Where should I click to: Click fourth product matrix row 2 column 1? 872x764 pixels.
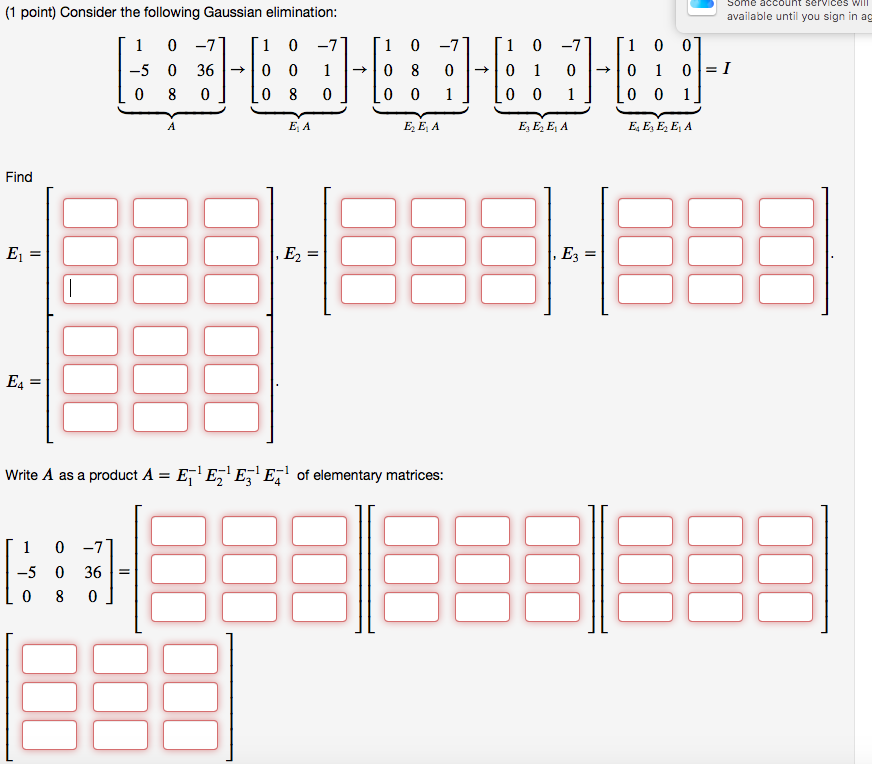(49, 697)
